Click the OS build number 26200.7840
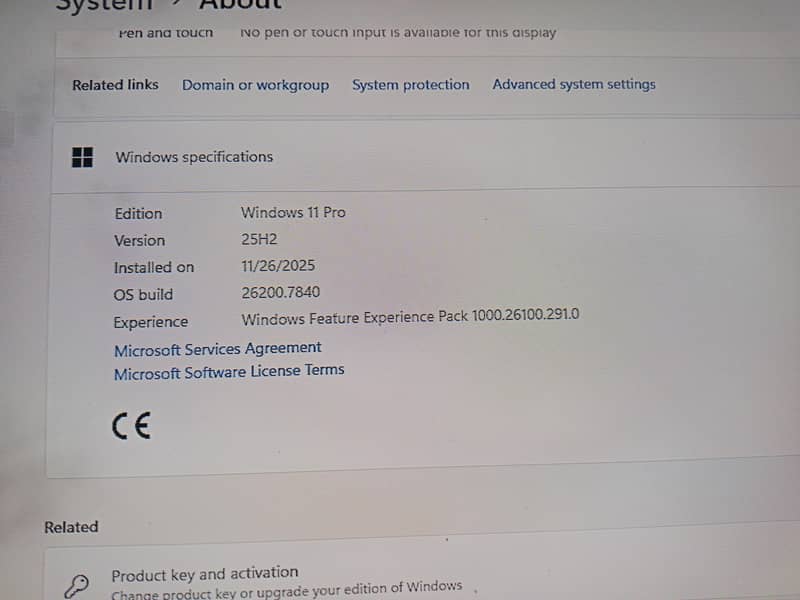Viewport: 800px width, 600px height. 281,294
